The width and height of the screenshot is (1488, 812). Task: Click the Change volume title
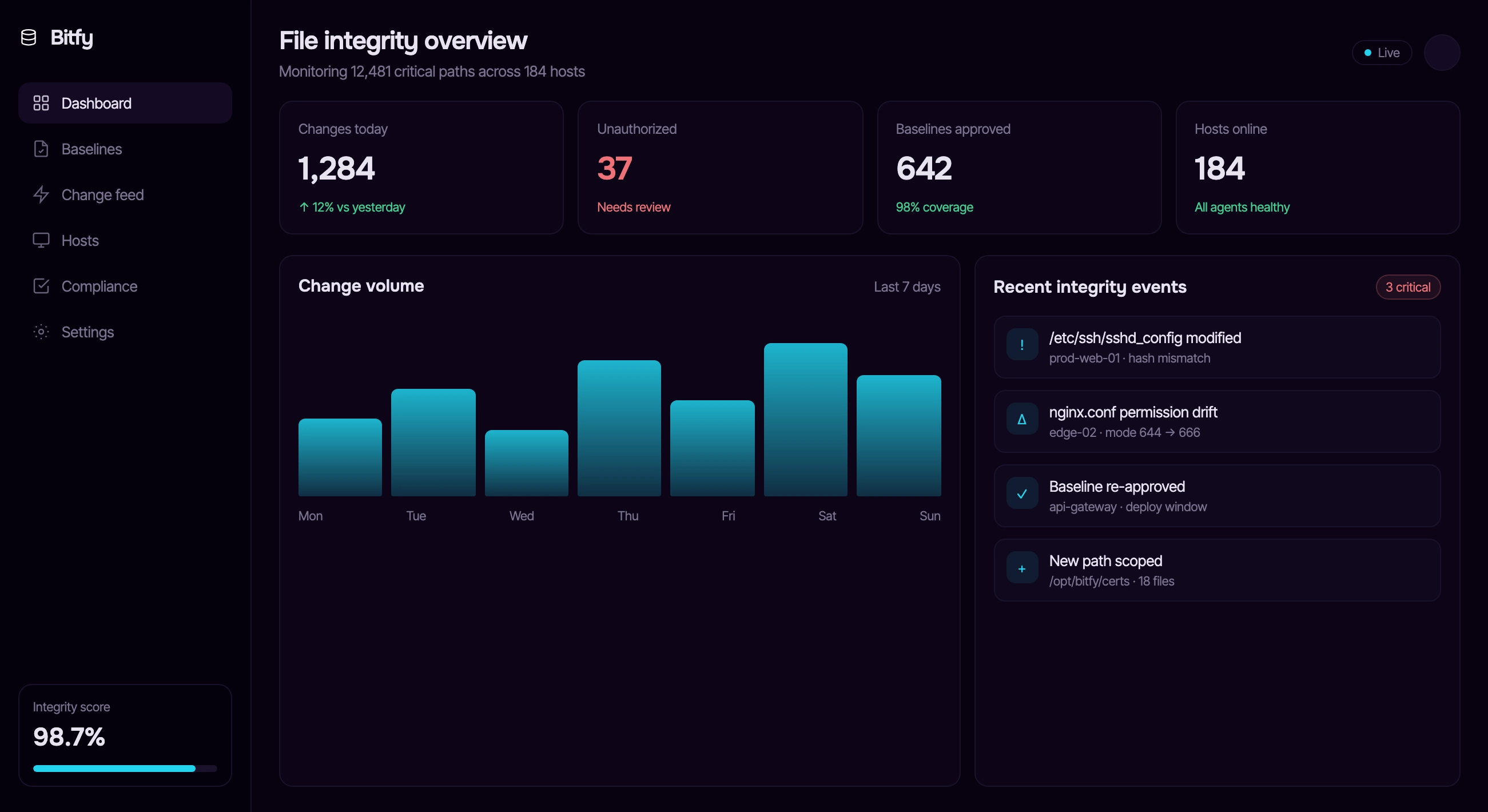click(x=361, y=285)
